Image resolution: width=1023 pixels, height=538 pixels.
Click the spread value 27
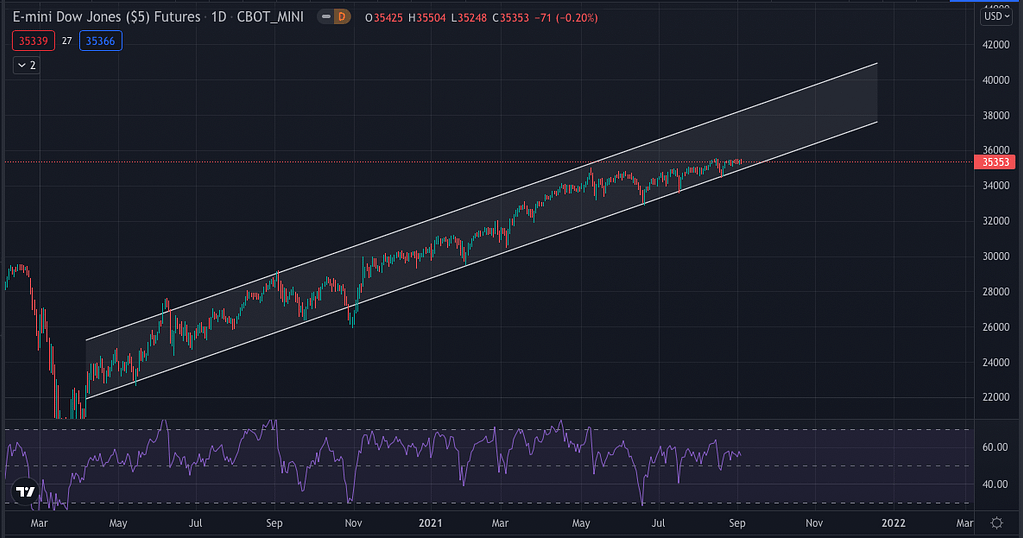click(x=67, y=41)
